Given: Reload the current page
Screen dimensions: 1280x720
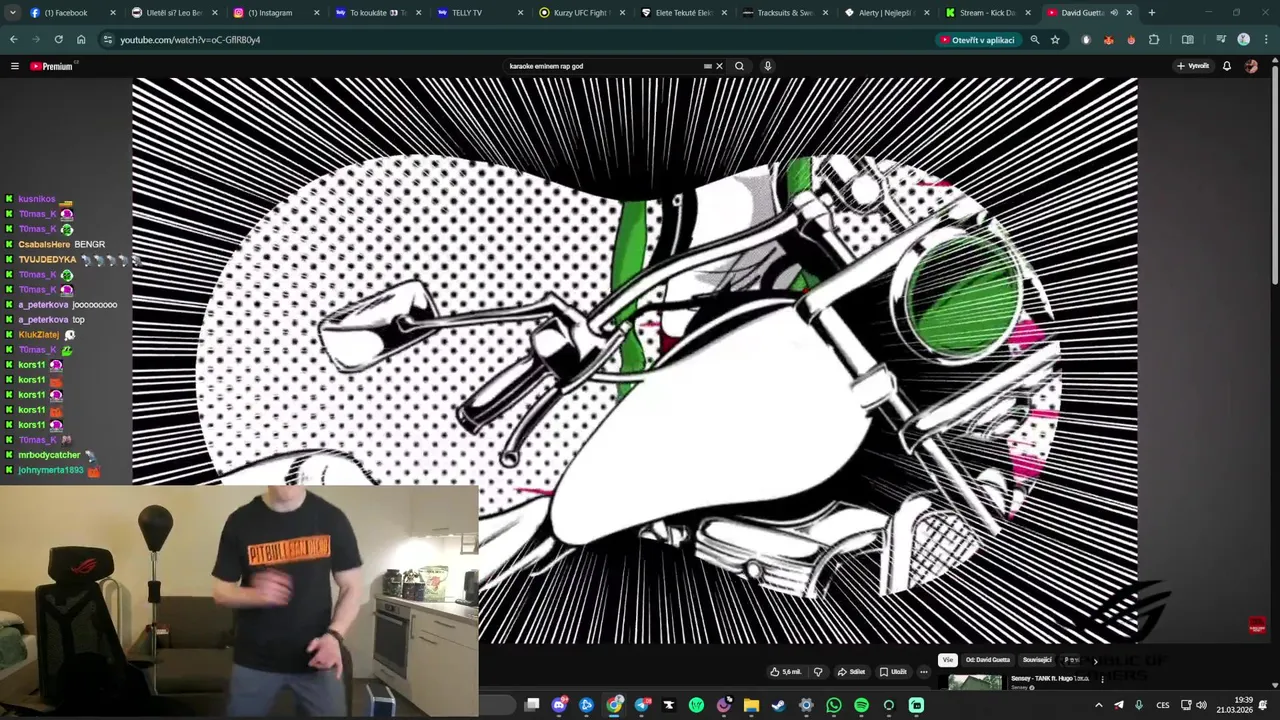Looking at the screenshot, I should [x=59, y=40].
